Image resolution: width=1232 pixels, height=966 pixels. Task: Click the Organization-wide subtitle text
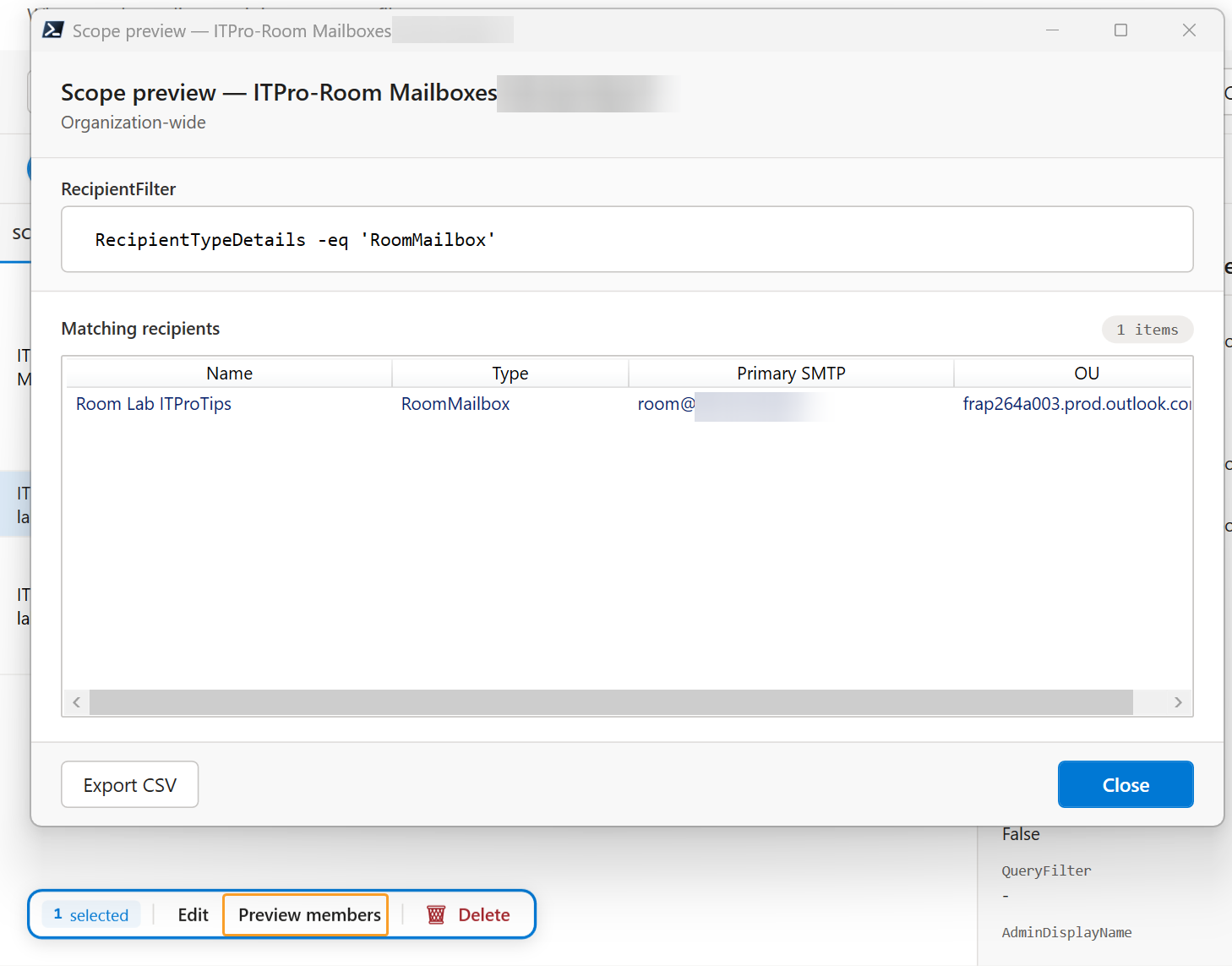134,123
